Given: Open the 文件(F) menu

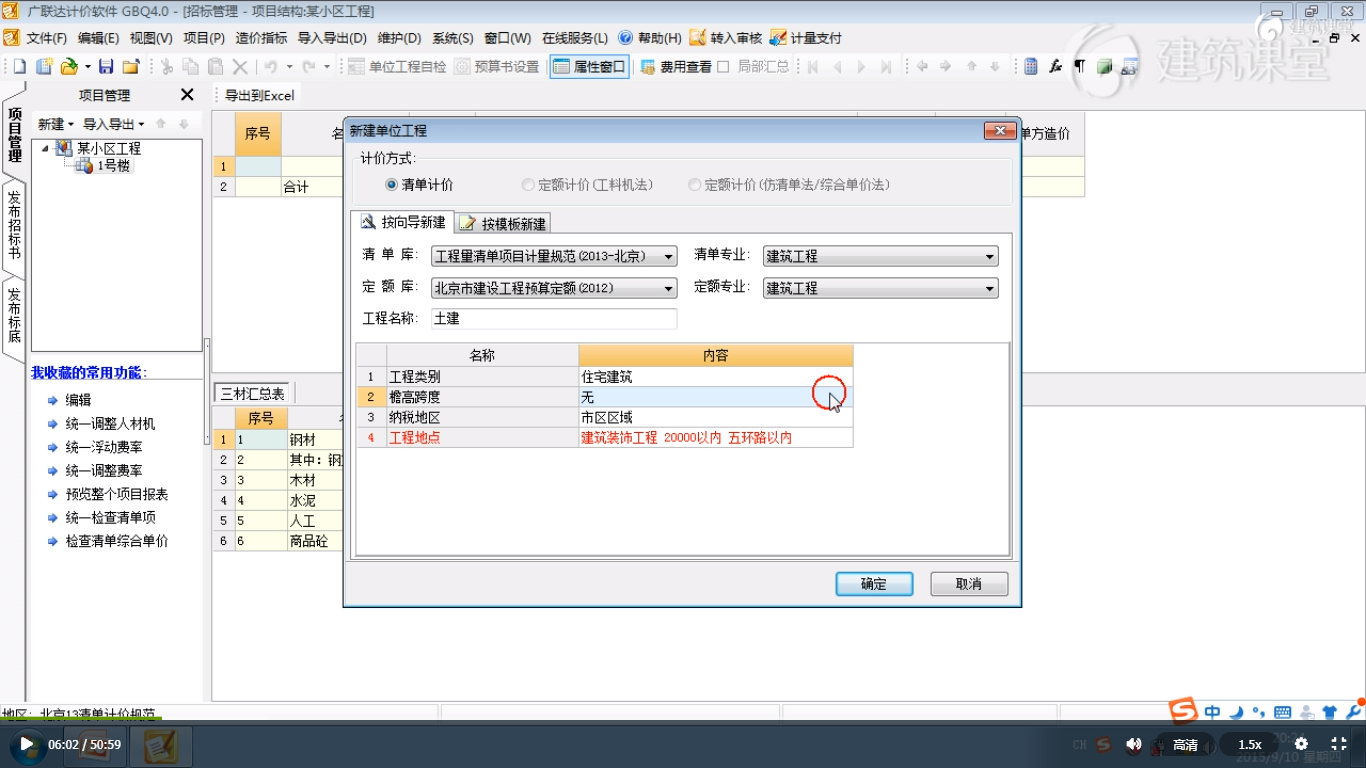Looking at the screenshot, I should (x=46, y=38).
